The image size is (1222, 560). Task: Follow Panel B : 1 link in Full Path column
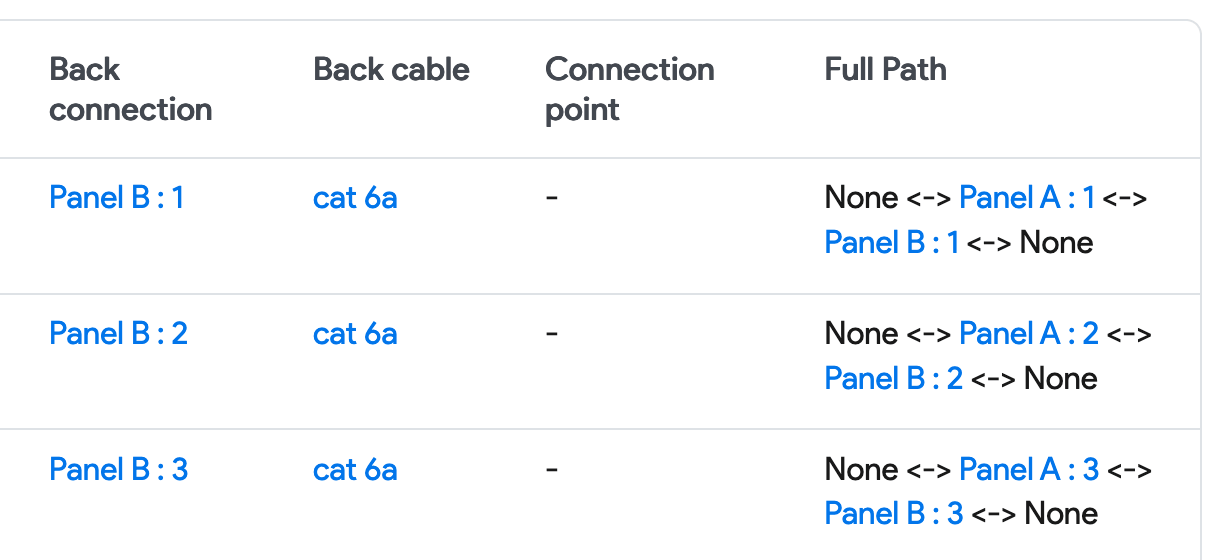click(891, 242)
